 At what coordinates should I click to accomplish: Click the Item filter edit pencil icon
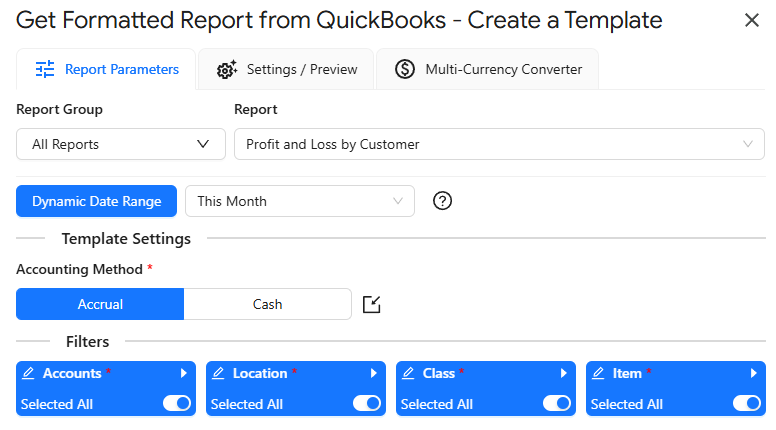click(598, 373)
